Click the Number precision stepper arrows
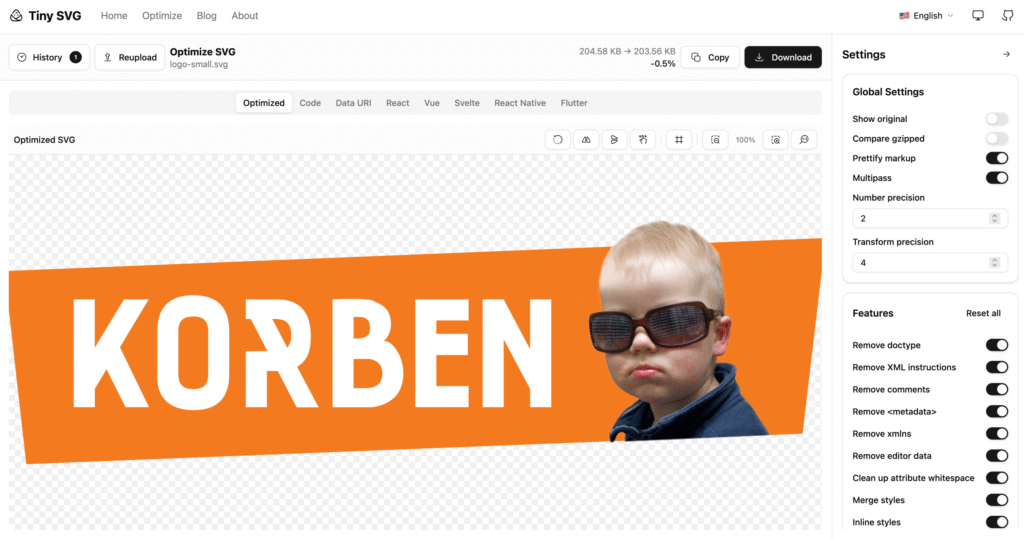Viewport: 1024px width, 539px height. (x=994, y=218)
